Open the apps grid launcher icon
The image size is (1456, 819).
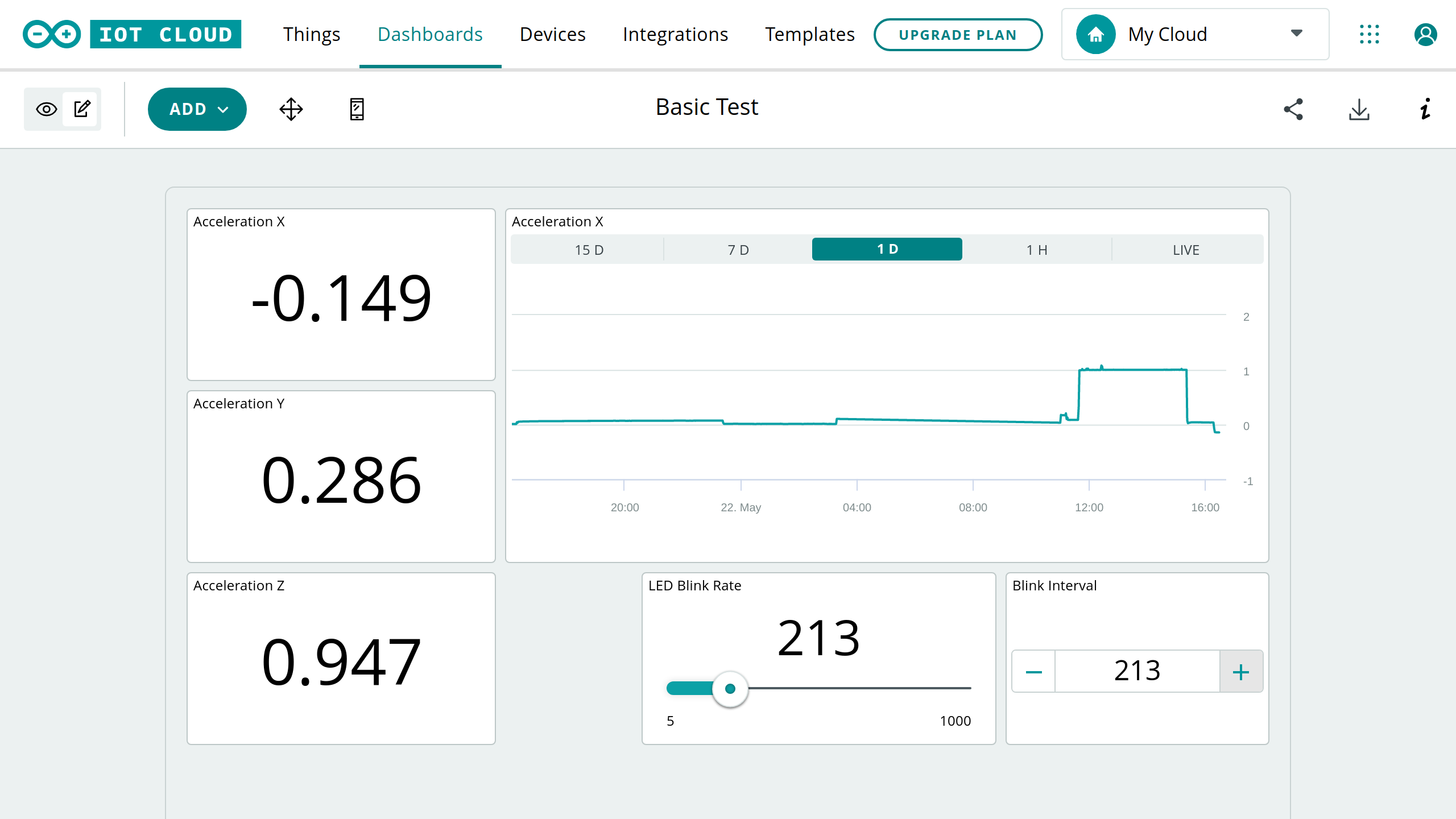1370,34
